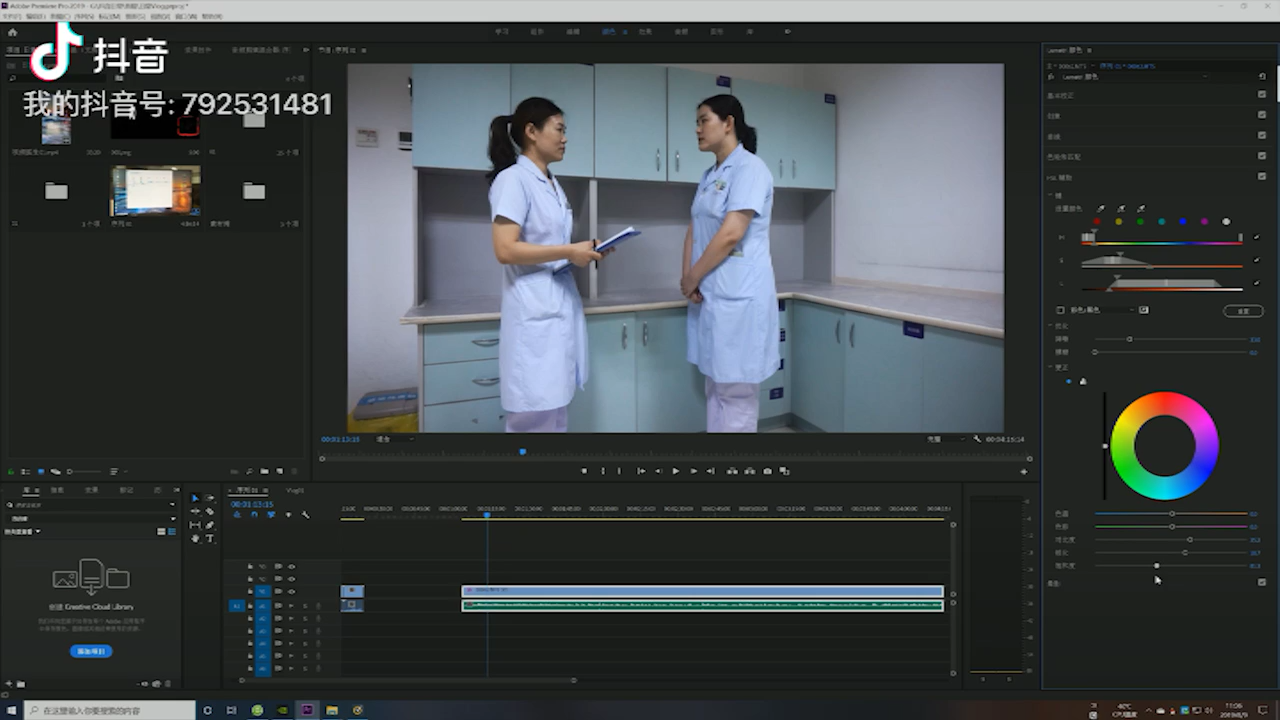Select the Pen tool
Image resolution: width=1280 pixels, height=720 pixels.
coord(209,525)
